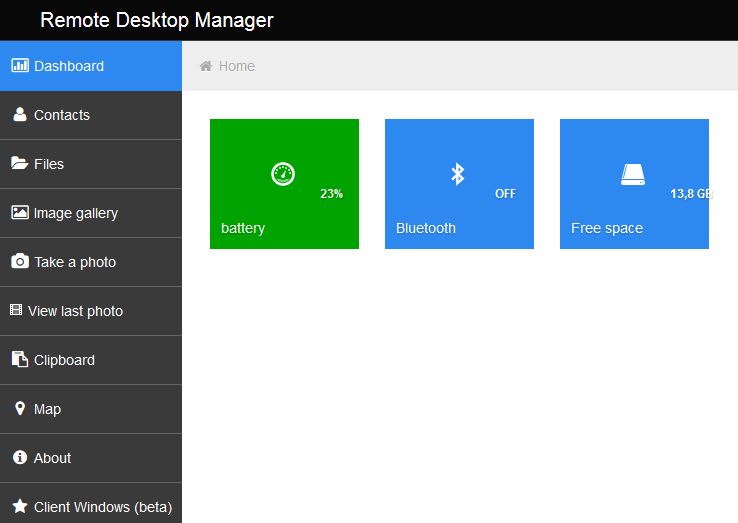Click the OFF Bluetooth status text
Image resolution: width=738 pixels, height=523 pixels.
[x=505, y=193]
